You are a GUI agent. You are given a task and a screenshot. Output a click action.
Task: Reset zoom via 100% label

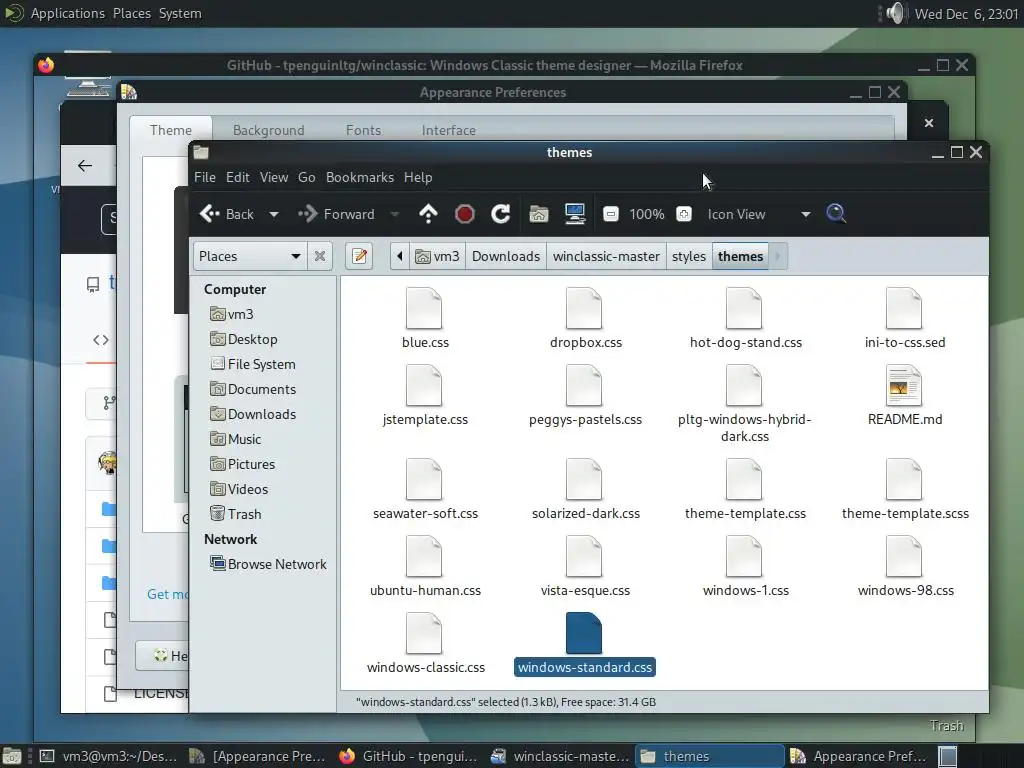(x=647, y=214)
